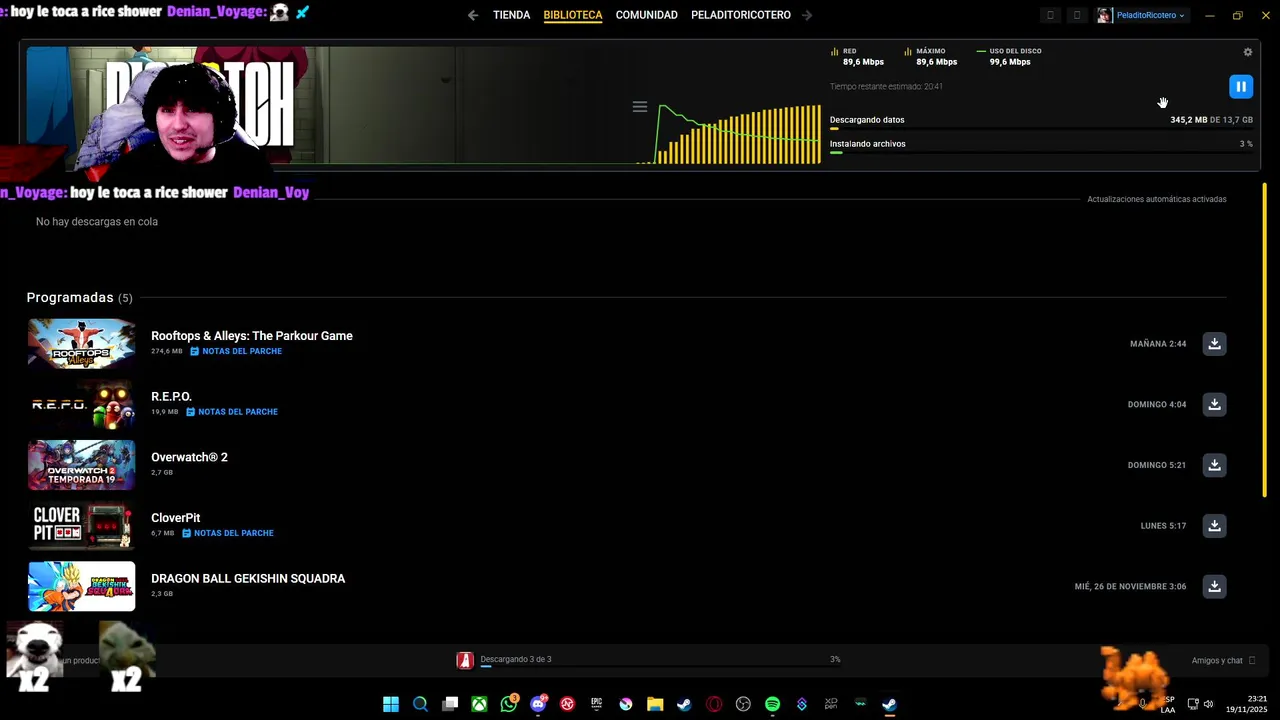Open OBS Studio from the taskbar

[743, 704]
